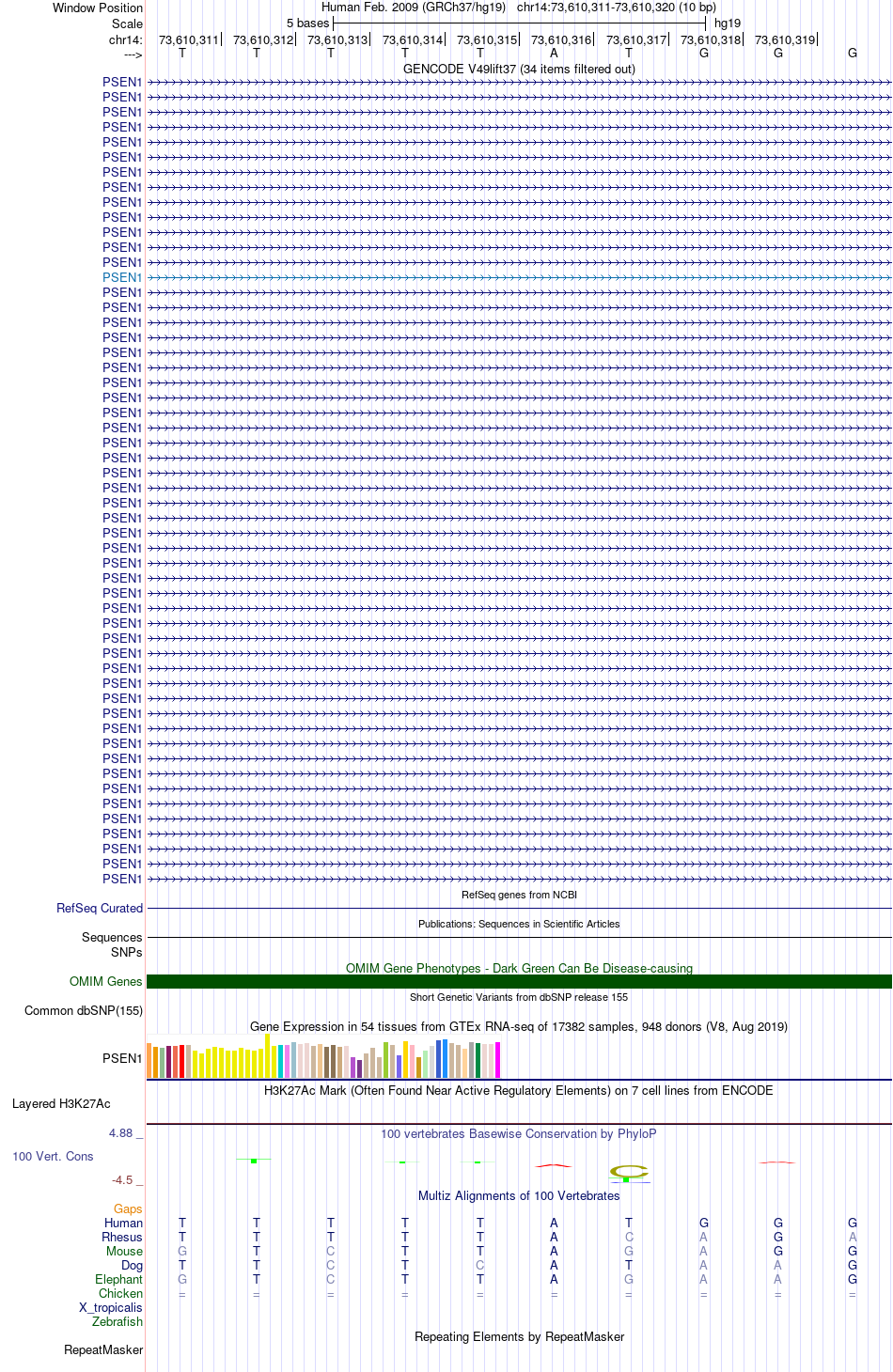The height and width of the screenshot is (1372, 893).
Task: Click the ---> strand direction arrow label
Action: (x=133, y=55)
